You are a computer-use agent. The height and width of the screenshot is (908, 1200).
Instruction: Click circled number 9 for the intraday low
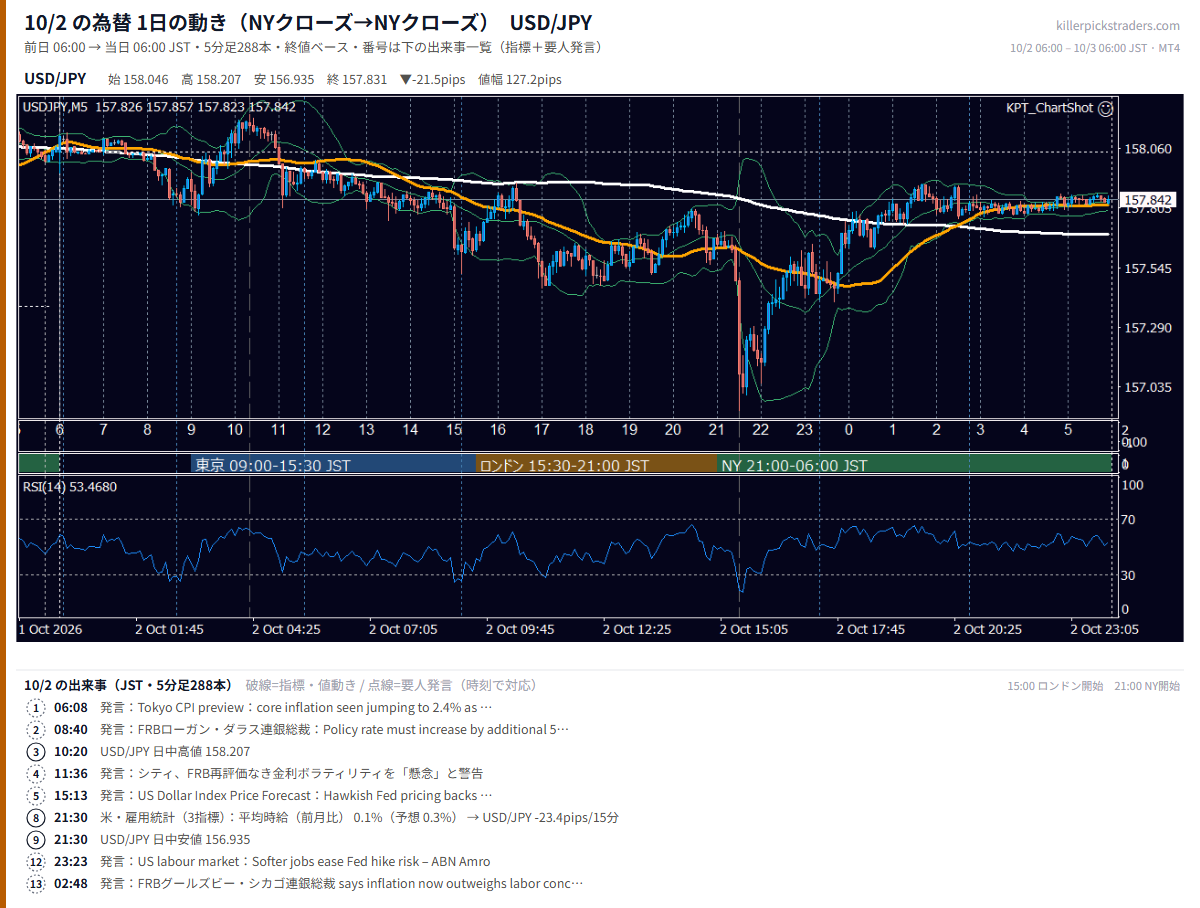(37, 839)
